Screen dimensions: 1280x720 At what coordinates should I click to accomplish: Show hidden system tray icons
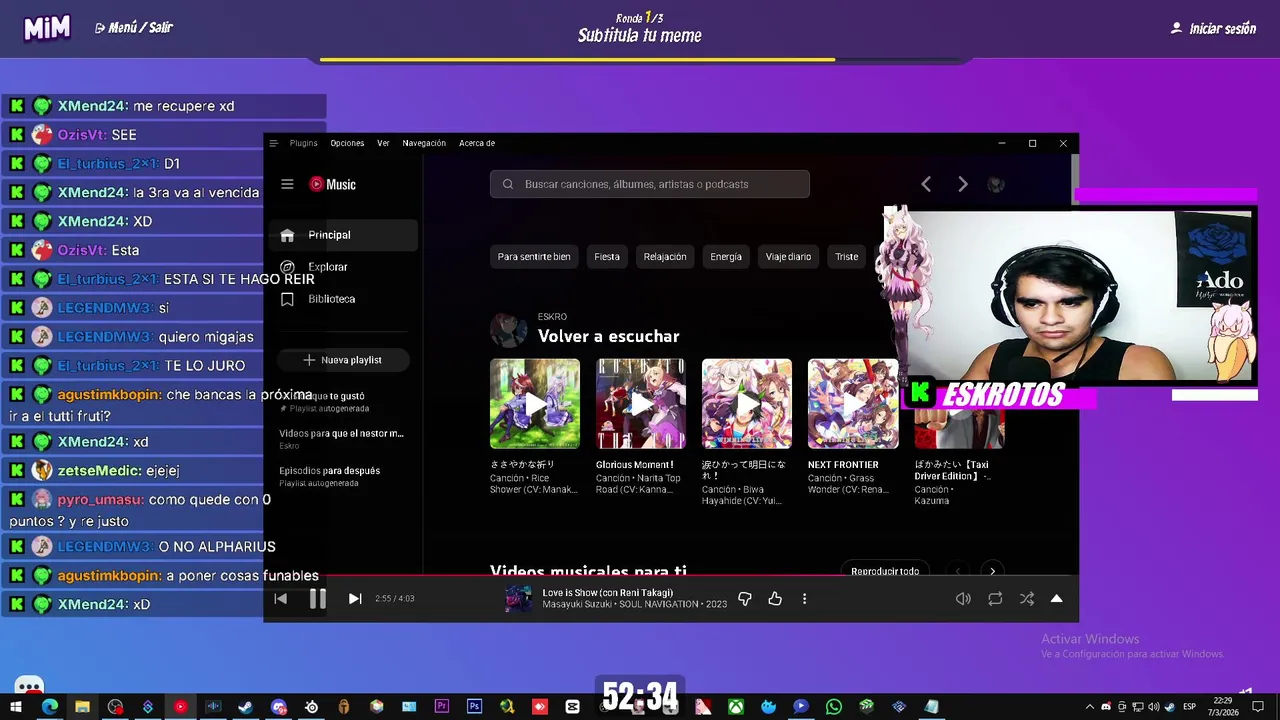pos(1090,707)
